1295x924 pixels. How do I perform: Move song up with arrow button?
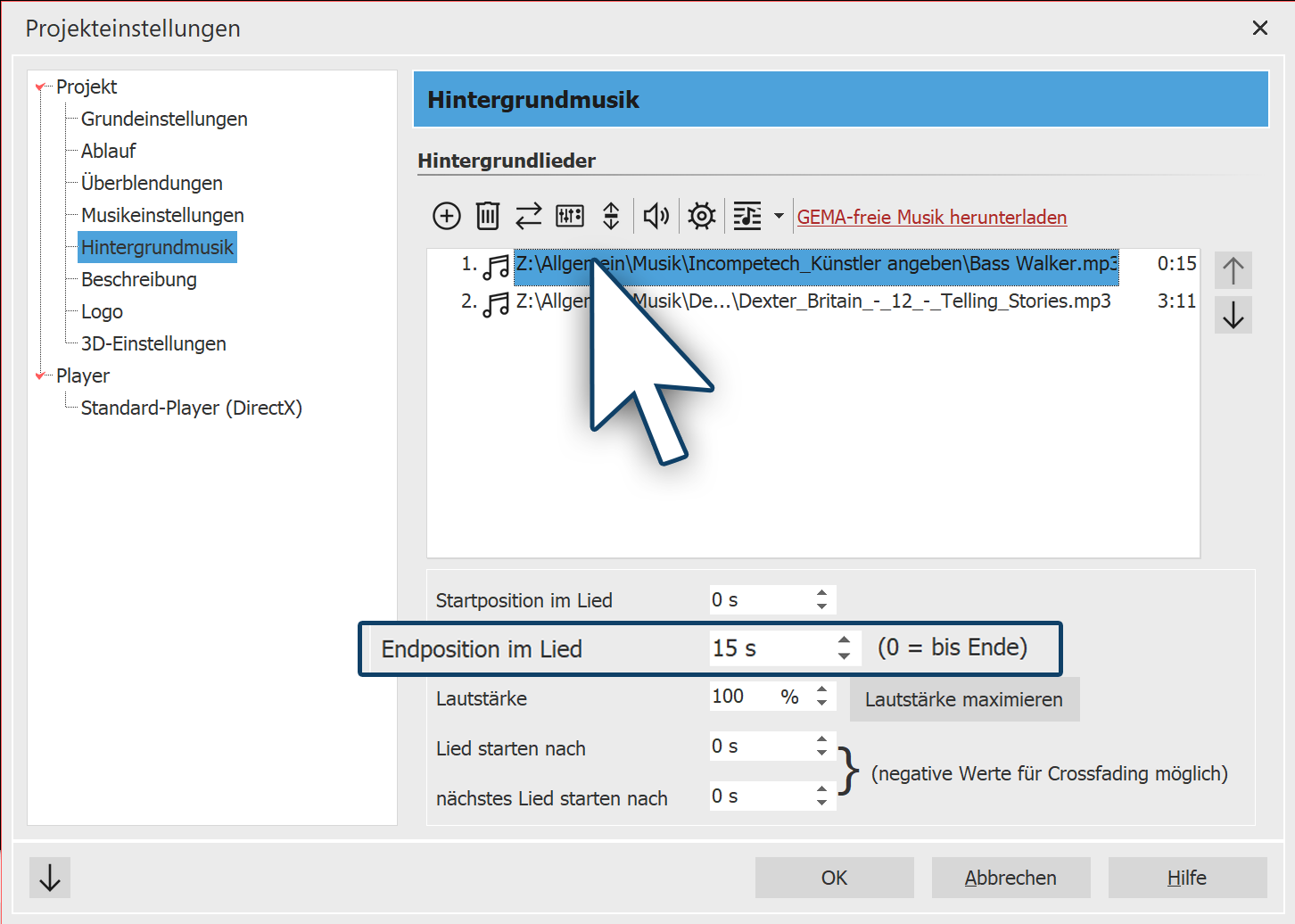coord(1233,270)
